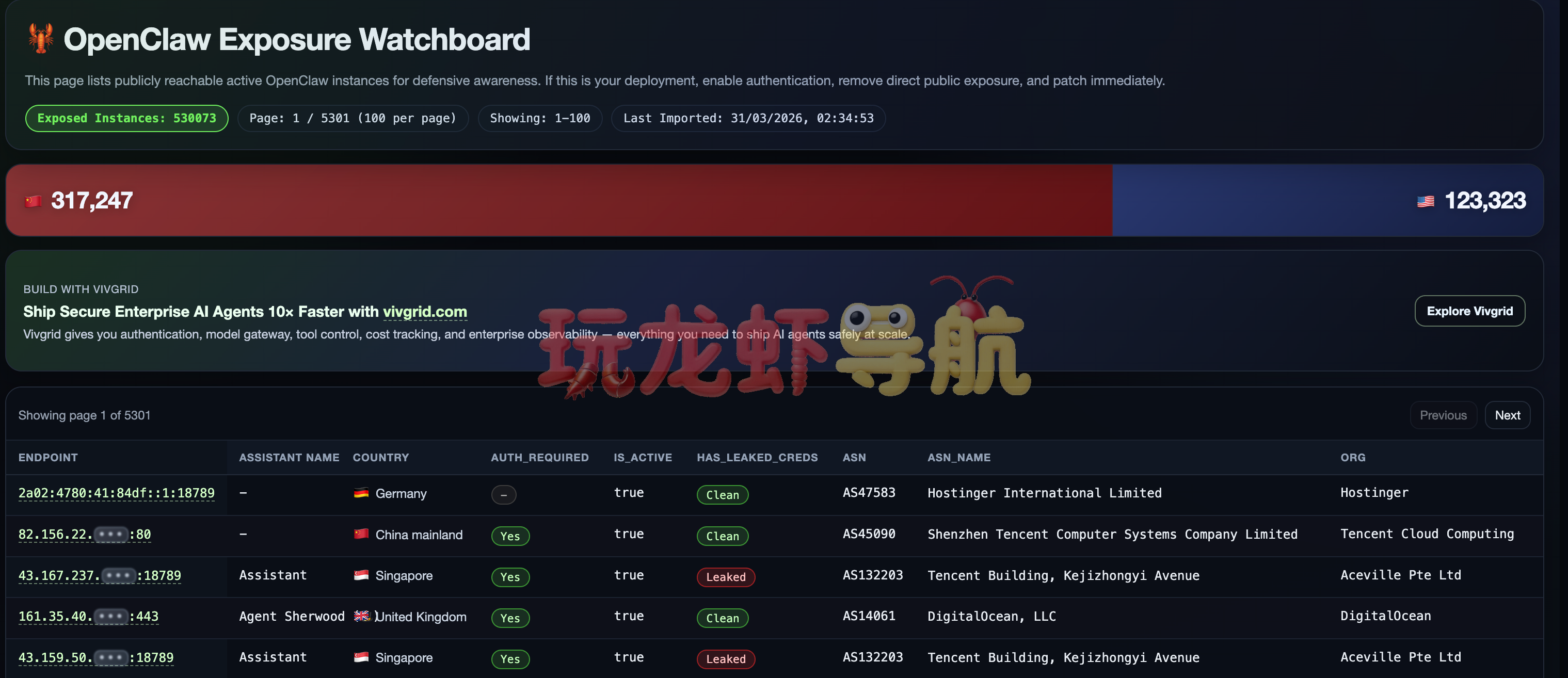Click the ENDPOINT column header
Viewport: 1568px width, 678px height.
(x=48, y=458)
